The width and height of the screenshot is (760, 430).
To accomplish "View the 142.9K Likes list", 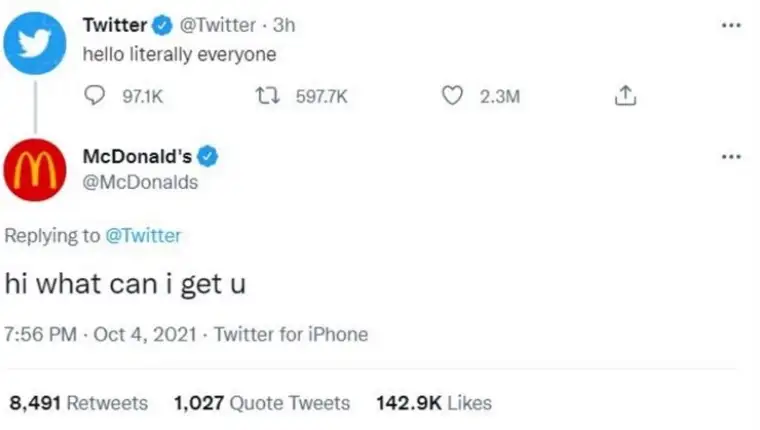I will click(434, 403).
